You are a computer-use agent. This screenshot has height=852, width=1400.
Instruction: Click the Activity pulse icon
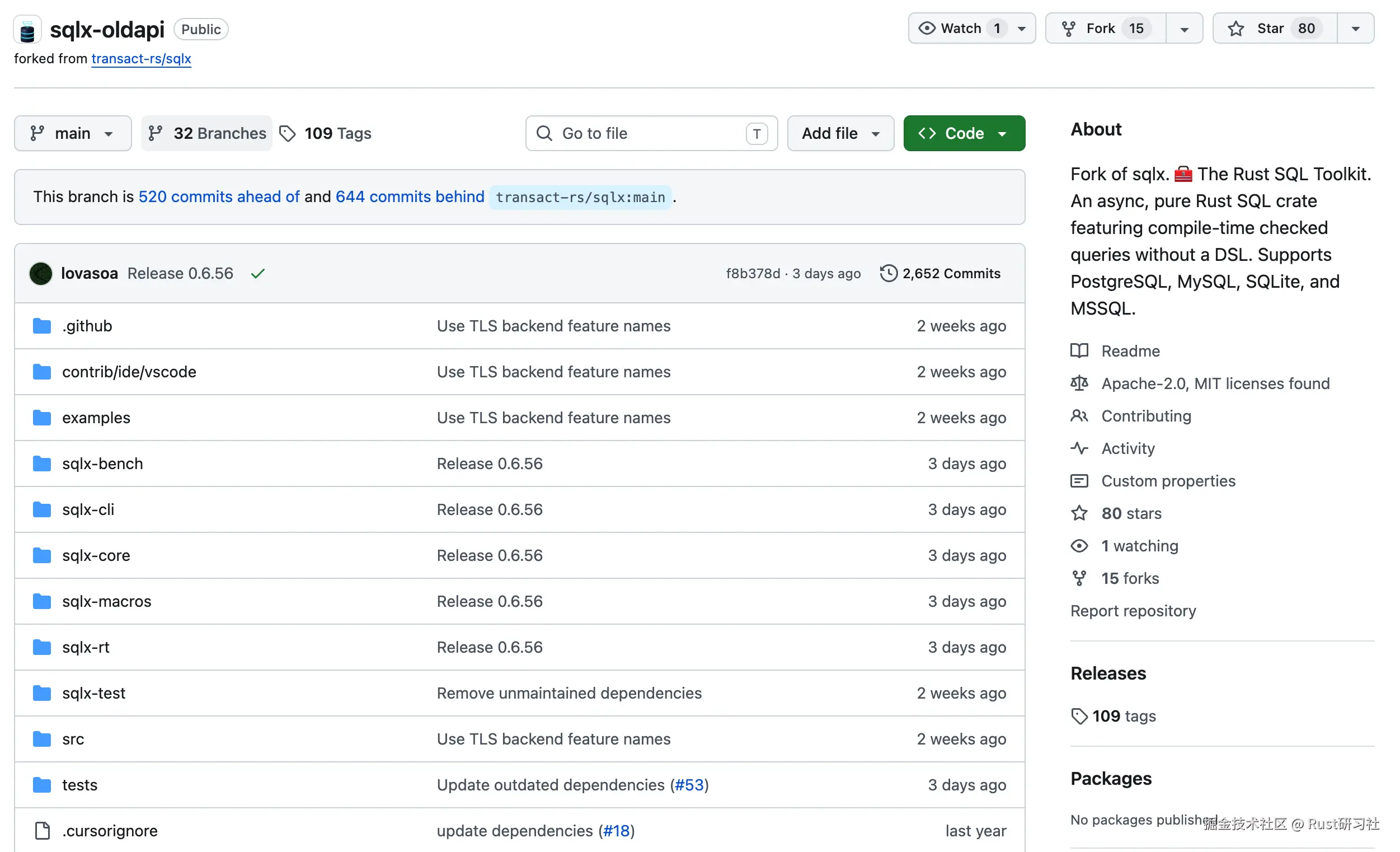coord(1080,449)
